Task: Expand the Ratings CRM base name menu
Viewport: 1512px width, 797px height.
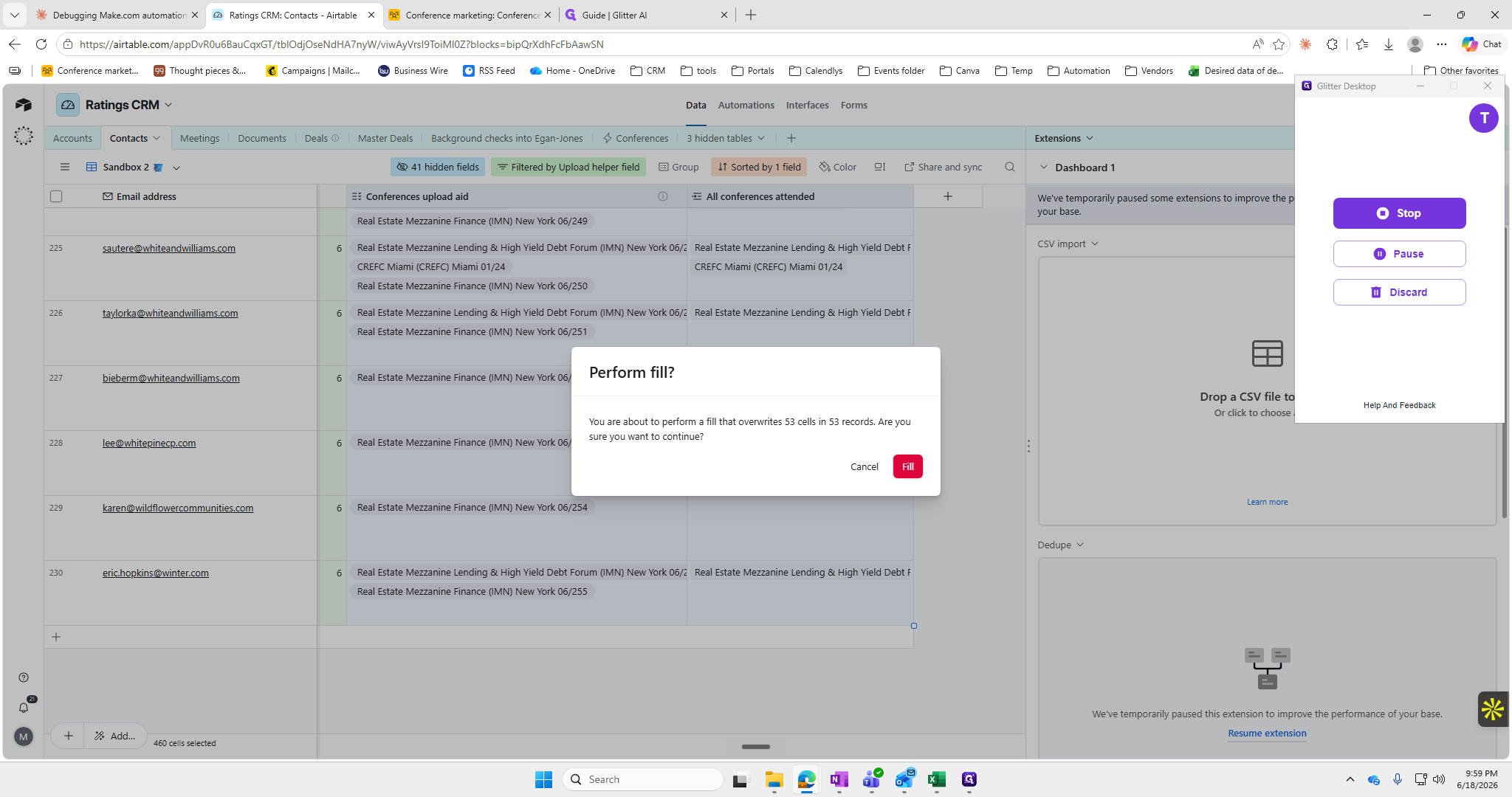Action: point(168,105)
